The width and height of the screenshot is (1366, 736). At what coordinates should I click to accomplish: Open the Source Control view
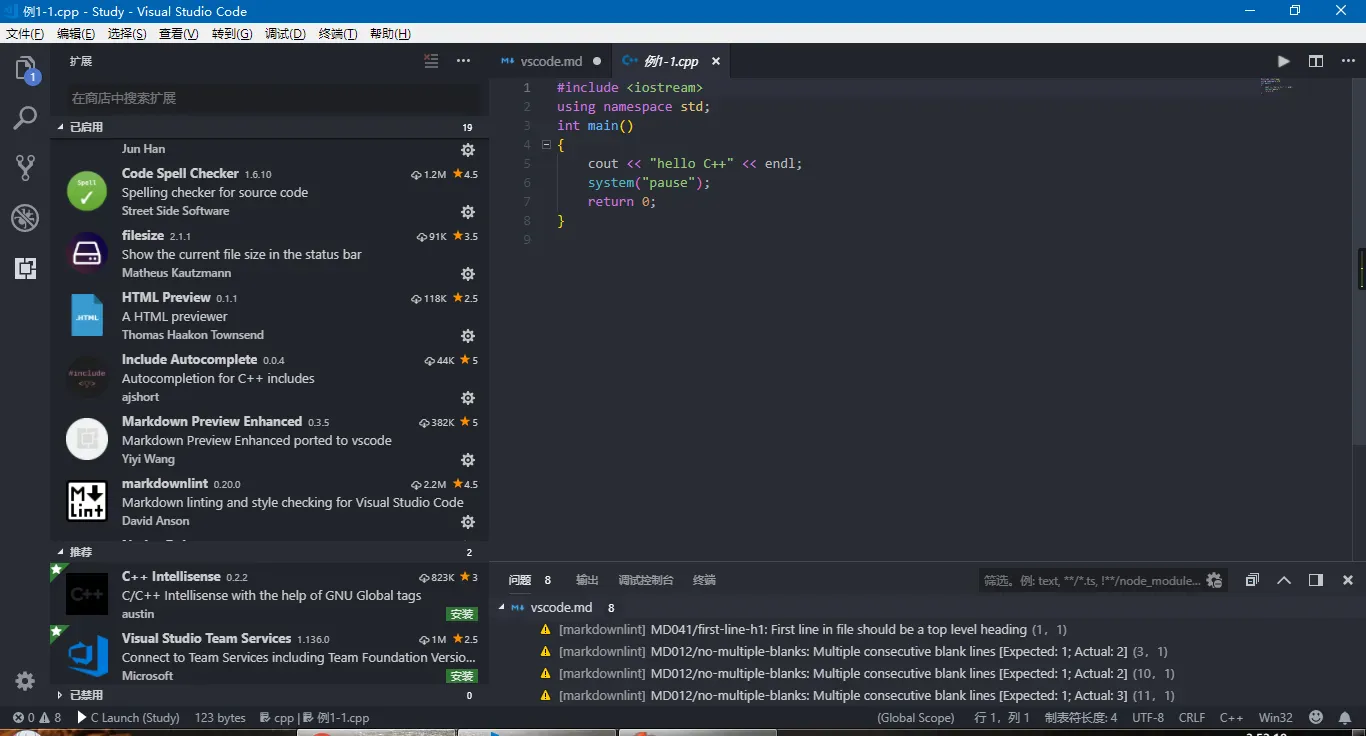(24, 167)
